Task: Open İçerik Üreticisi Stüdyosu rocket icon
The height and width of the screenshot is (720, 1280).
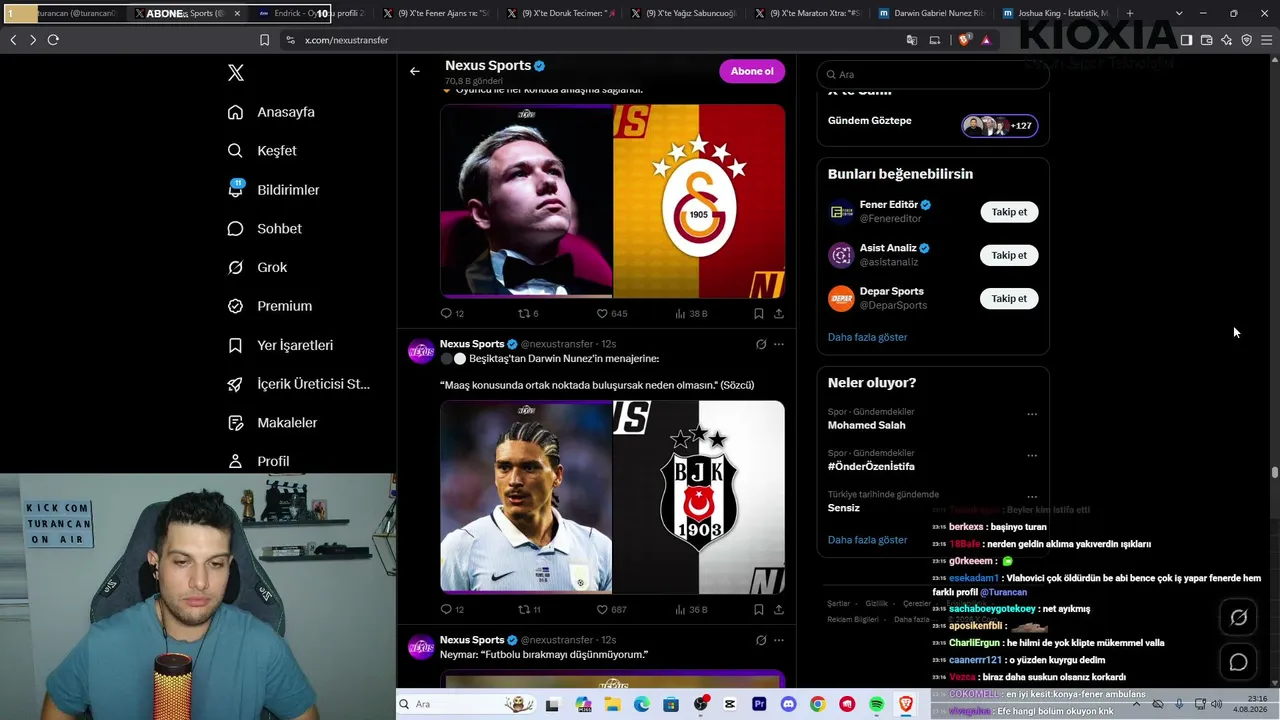Action: 235,384
